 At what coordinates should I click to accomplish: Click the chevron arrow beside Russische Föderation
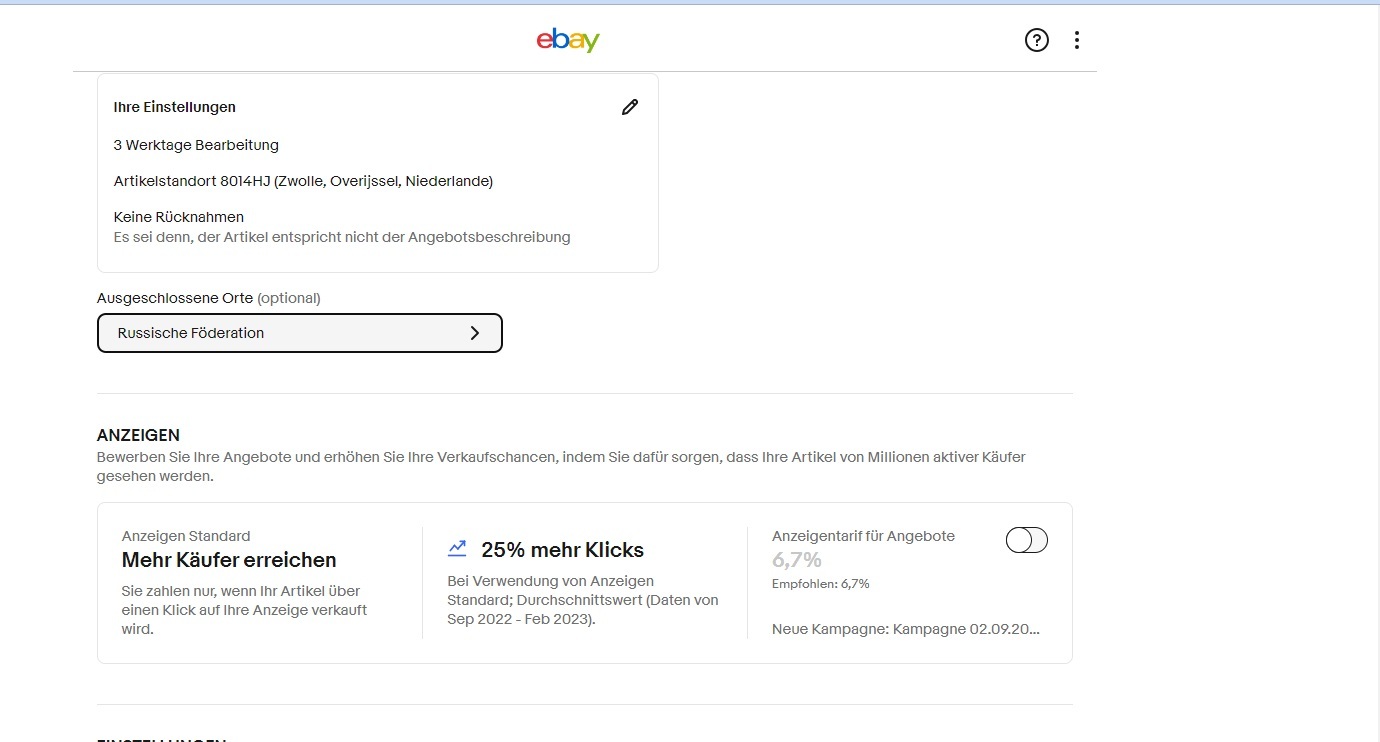coord(475,333)
